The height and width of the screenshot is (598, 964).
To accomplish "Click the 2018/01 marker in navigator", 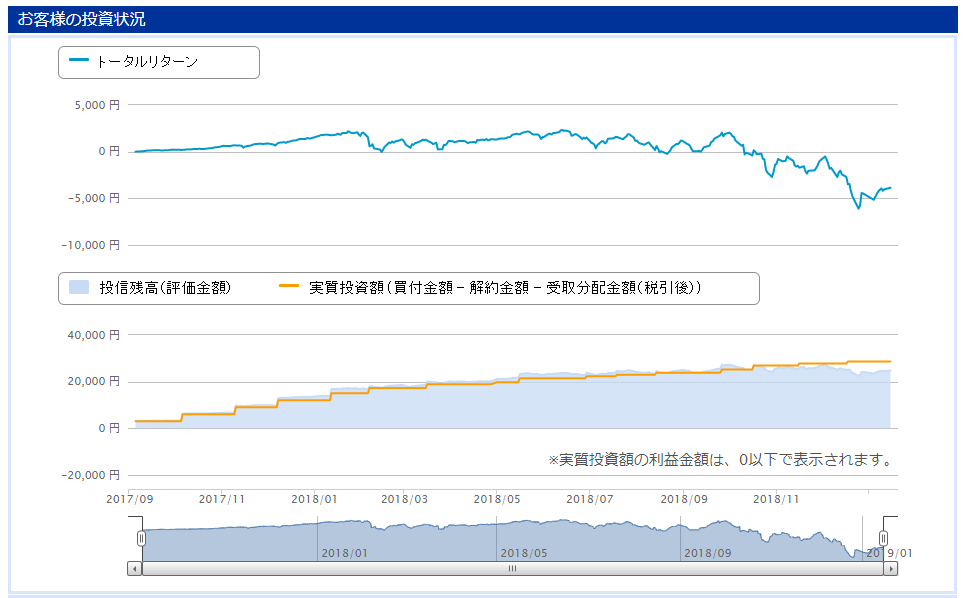I will [344, 553].
